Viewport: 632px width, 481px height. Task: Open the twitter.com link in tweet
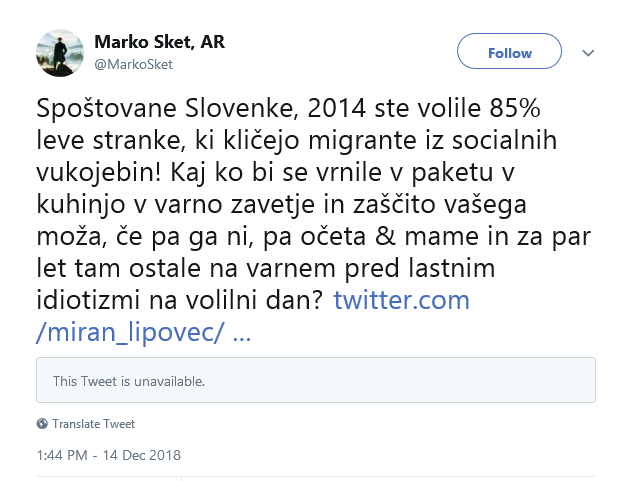401,300
